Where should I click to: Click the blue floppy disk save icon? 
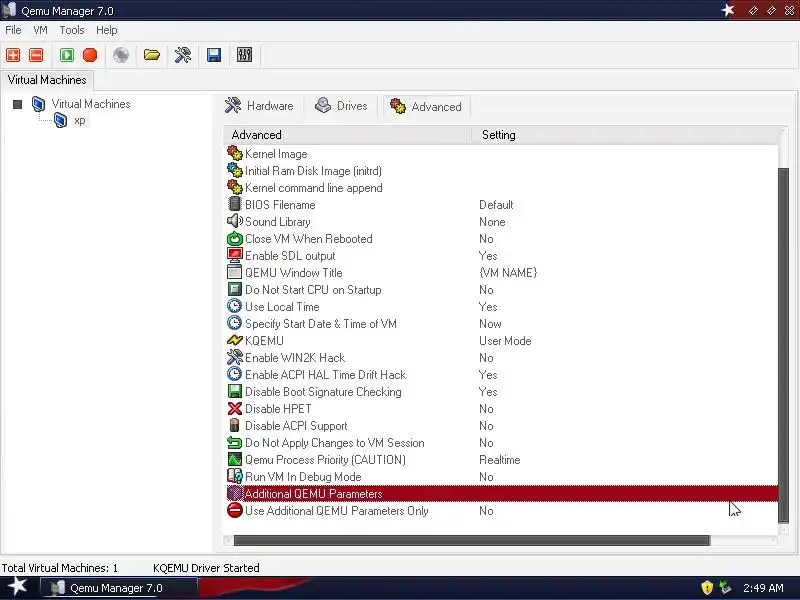[x=214, y=55]
